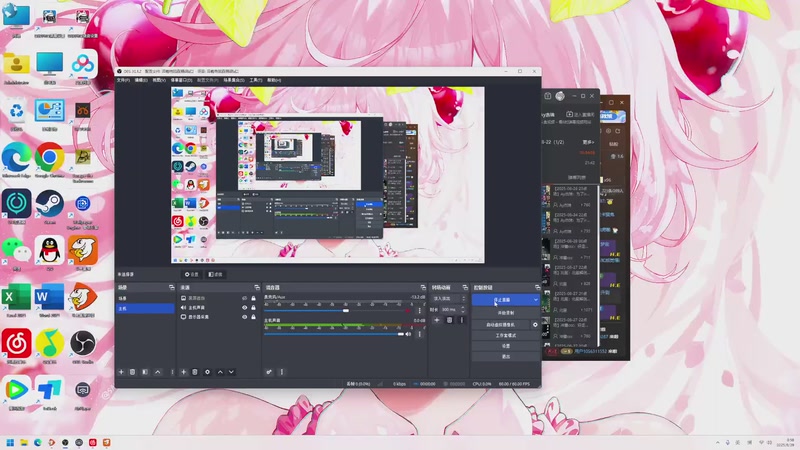Open 编辑(E) menu in OBS

[141, 80]
